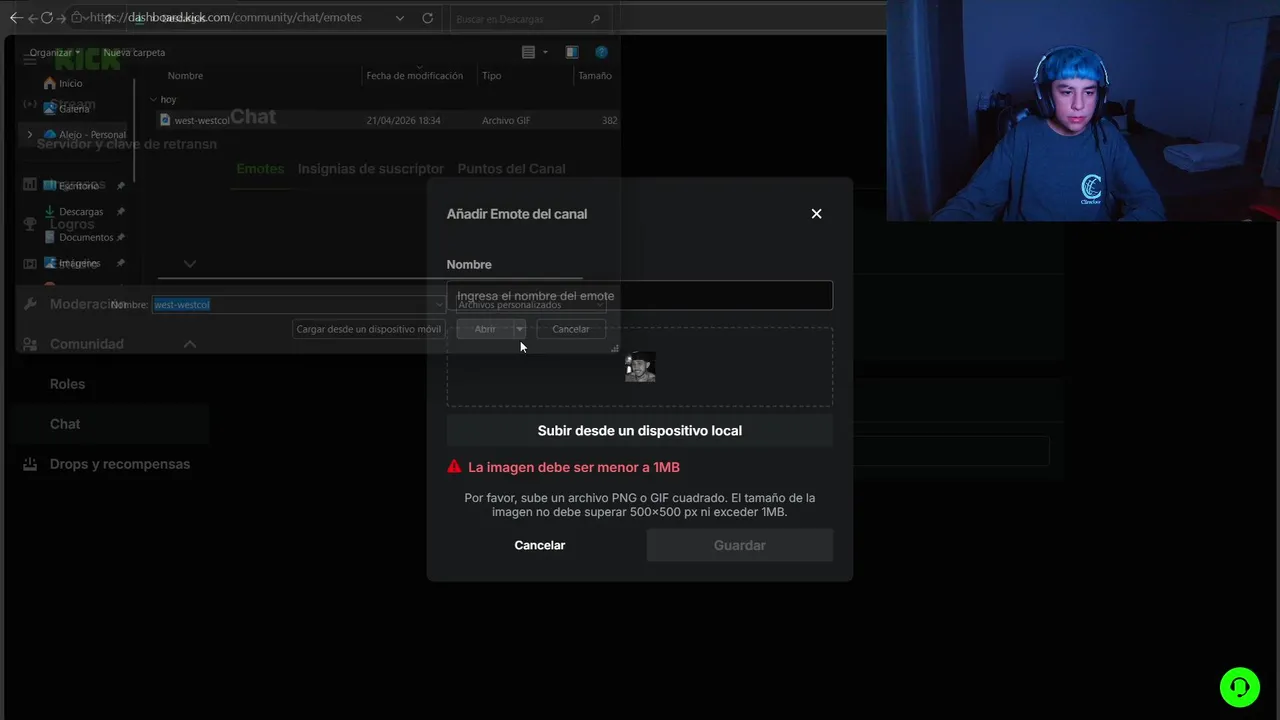Click the Logros trophy icon

coord(30,224)
